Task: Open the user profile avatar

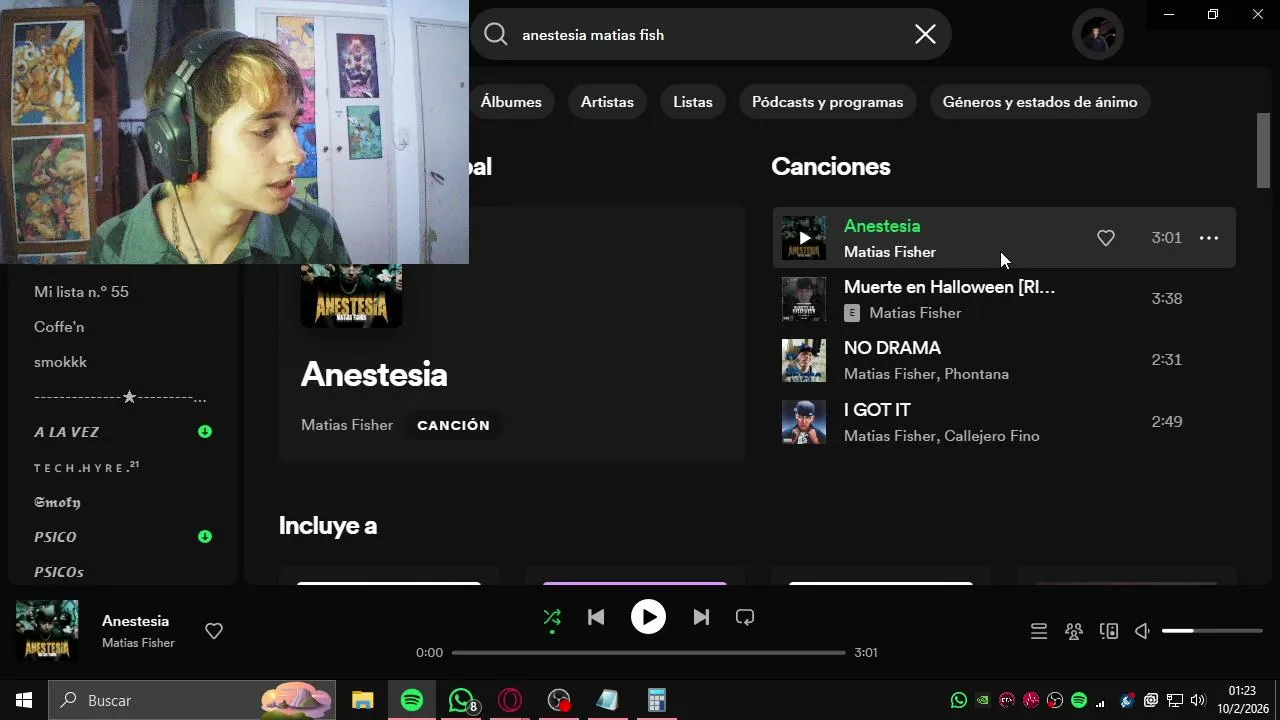Action: 1098,35
